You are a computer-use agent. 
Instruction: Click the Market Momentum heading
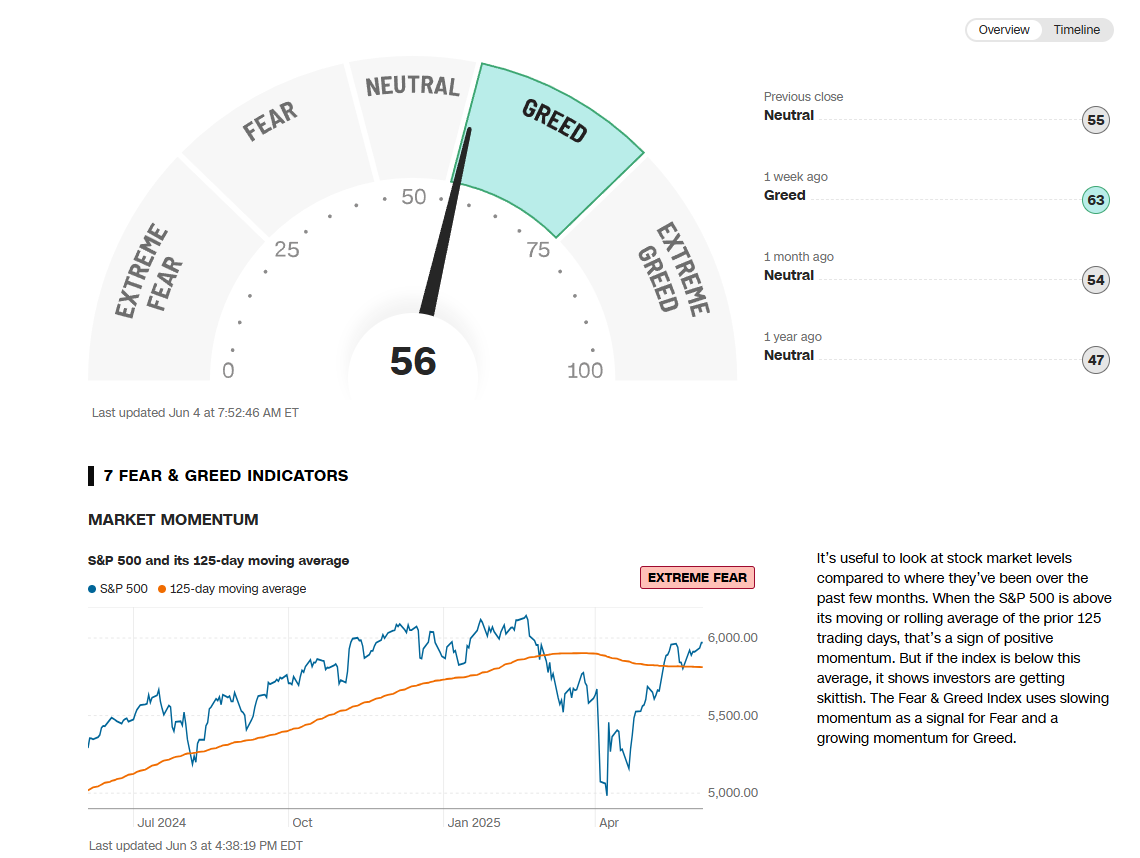pos(173,520)
